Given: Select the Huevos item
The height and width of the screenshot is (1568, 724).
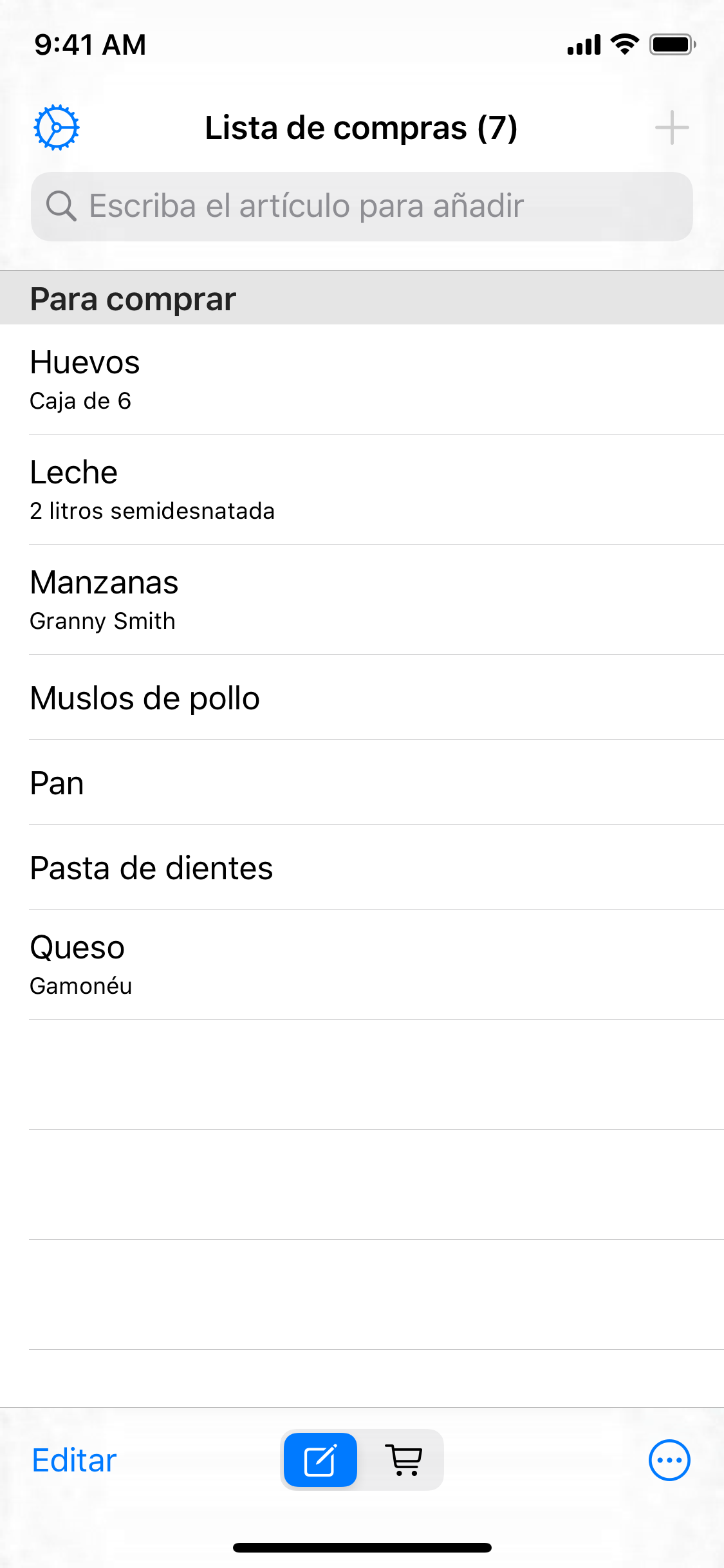Looking at the screenshot, I should 362,379.
